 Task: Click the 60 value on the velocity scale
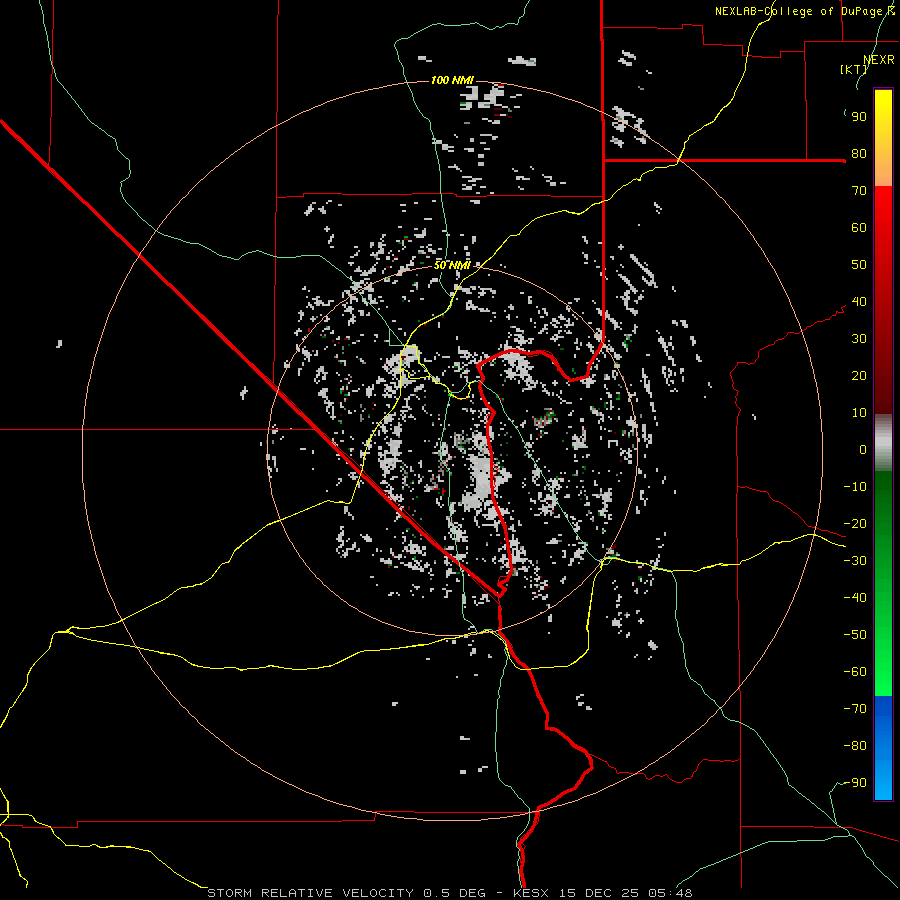(859, 227)
